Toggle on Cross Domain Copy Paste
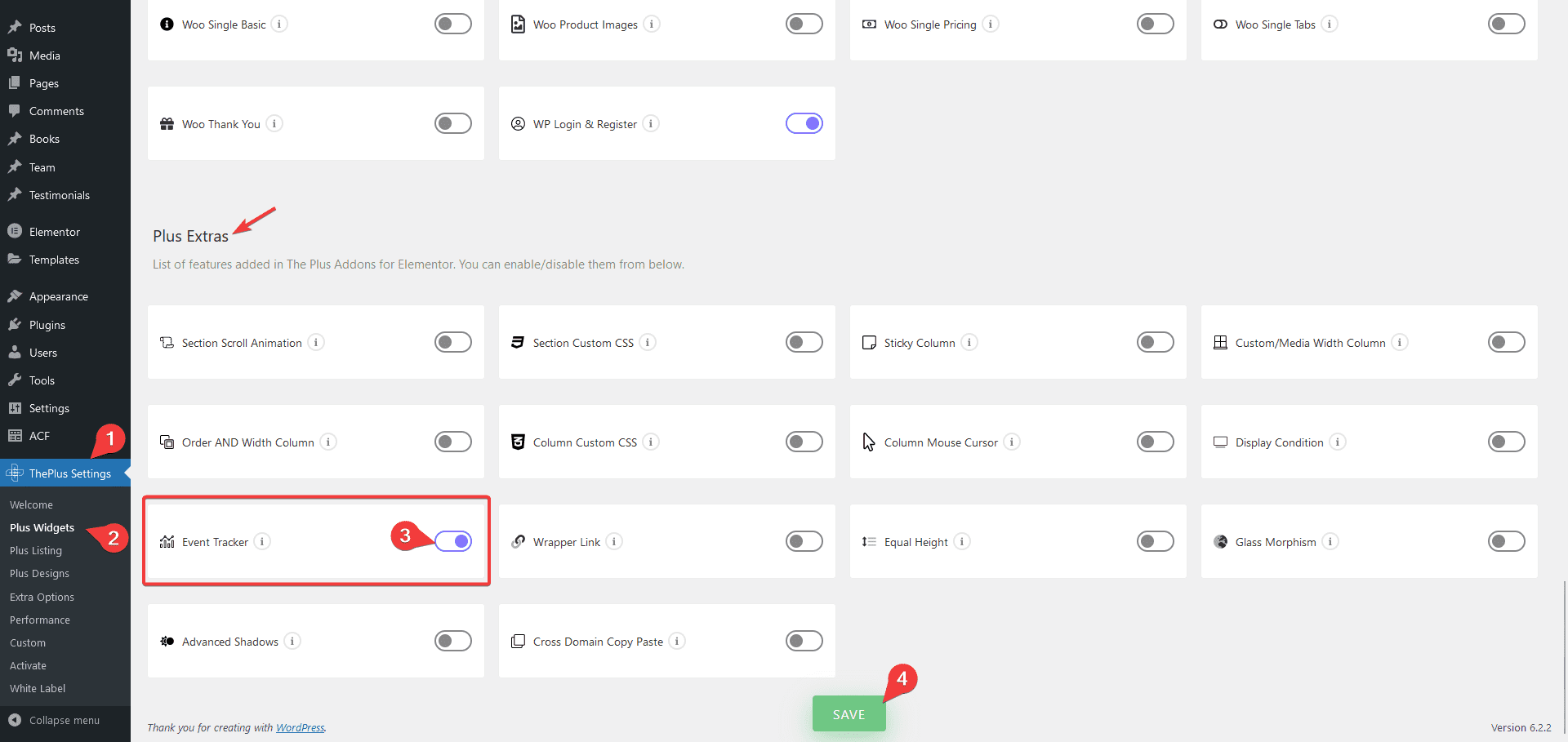 pos(804,641)
